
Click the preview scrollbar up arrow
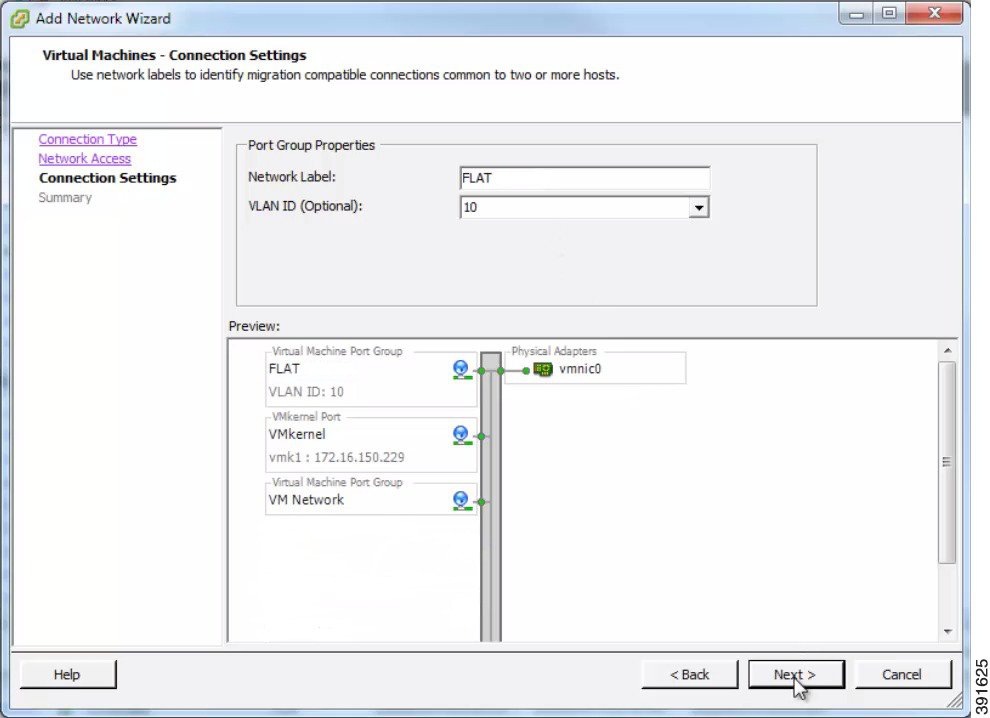(x=947, y=350)
